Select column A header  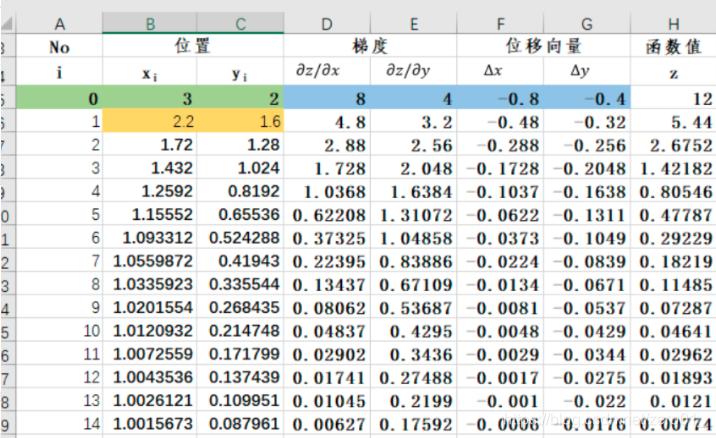click(x=59, y=24)
